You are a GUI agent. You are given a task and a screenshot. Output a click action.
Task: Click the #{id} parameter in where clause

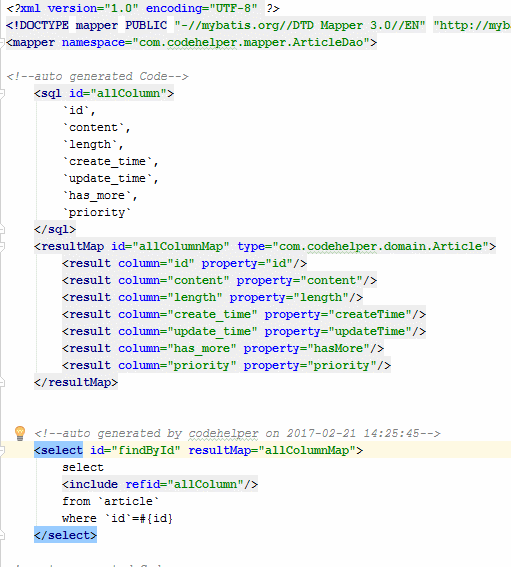point(156,518)
